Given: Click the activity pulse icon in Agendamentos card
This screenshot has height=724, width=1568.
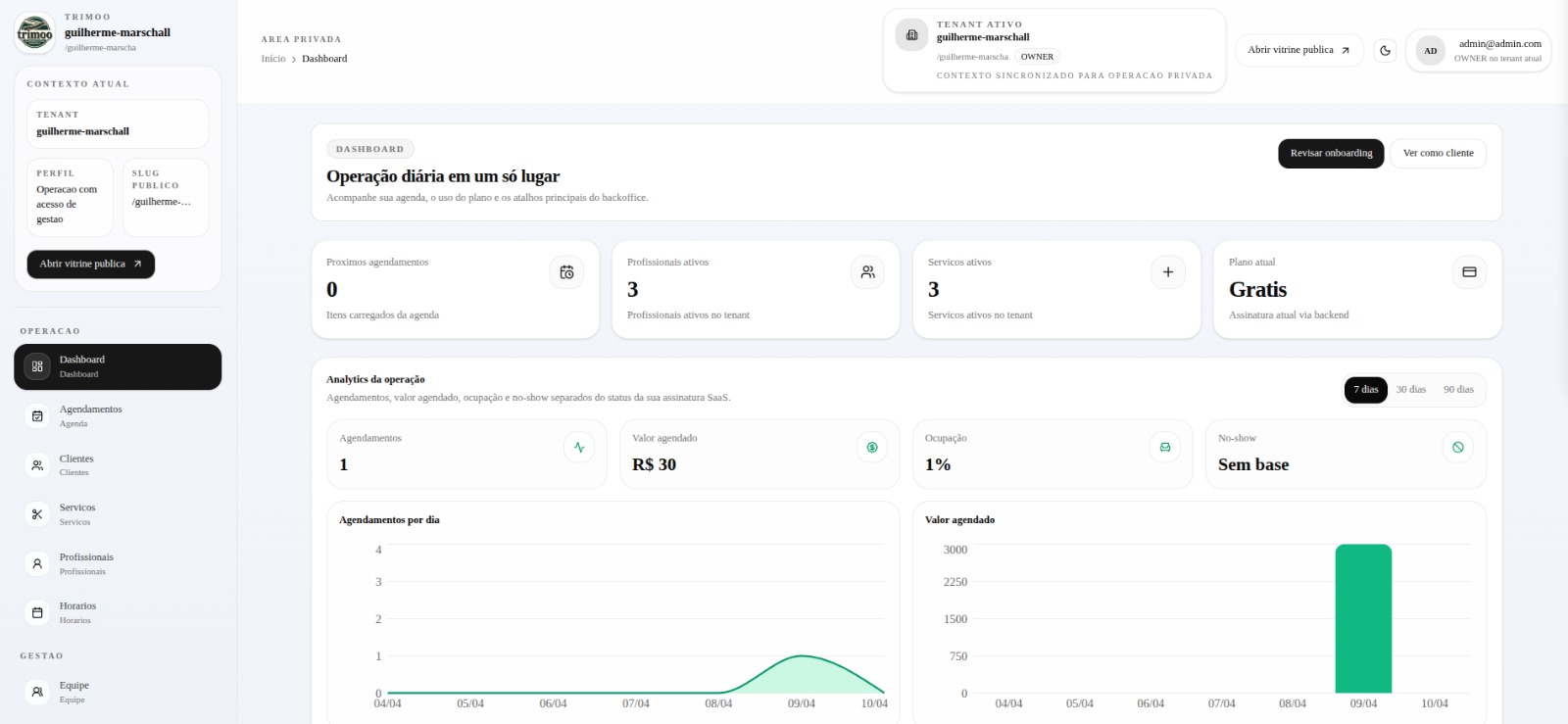Looking at the screenshot, I should 579,448.
